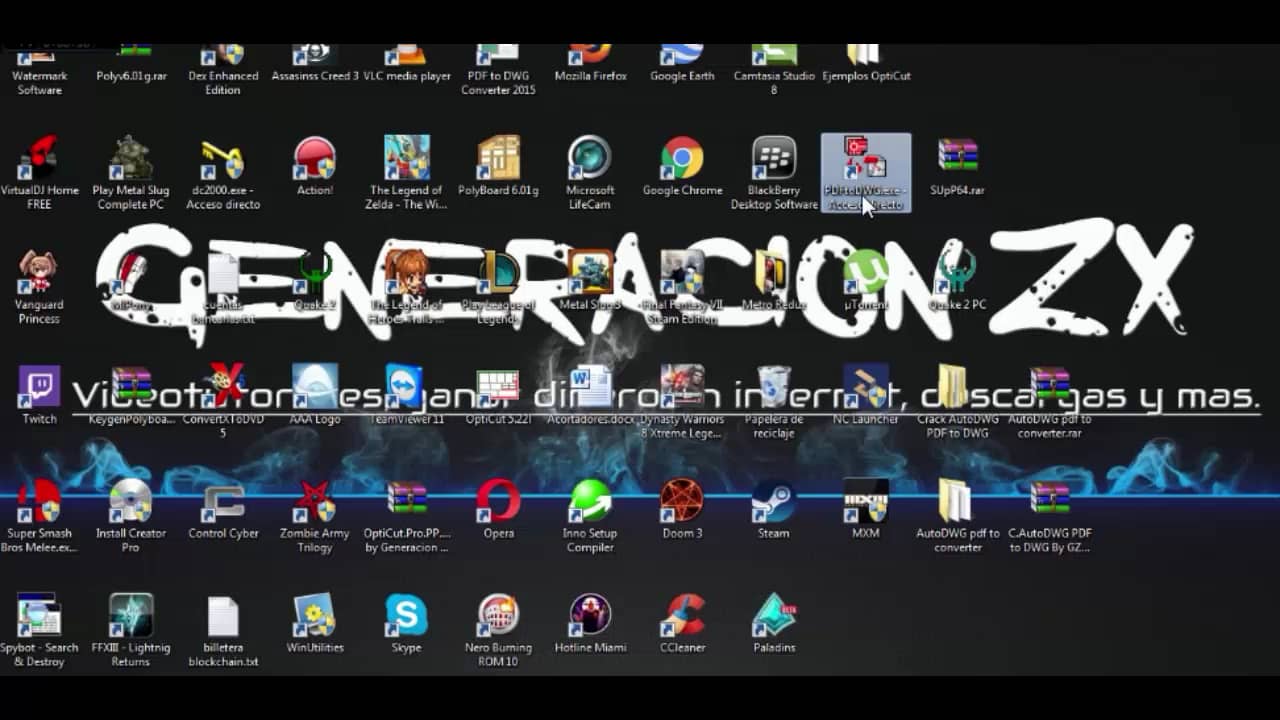Open FFXIII - Lightnig Returns icon
The image size is (1280, 720).
[x=130, y=615]
